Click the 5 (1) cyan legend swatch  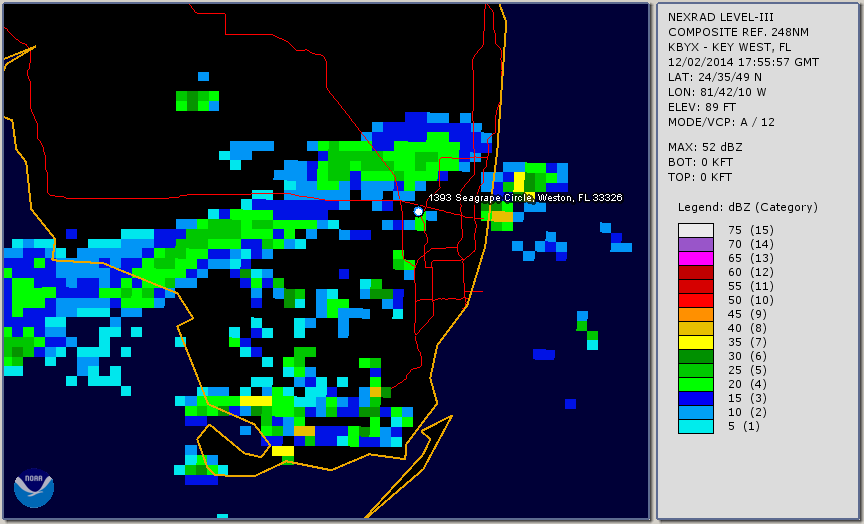point(696,426)
